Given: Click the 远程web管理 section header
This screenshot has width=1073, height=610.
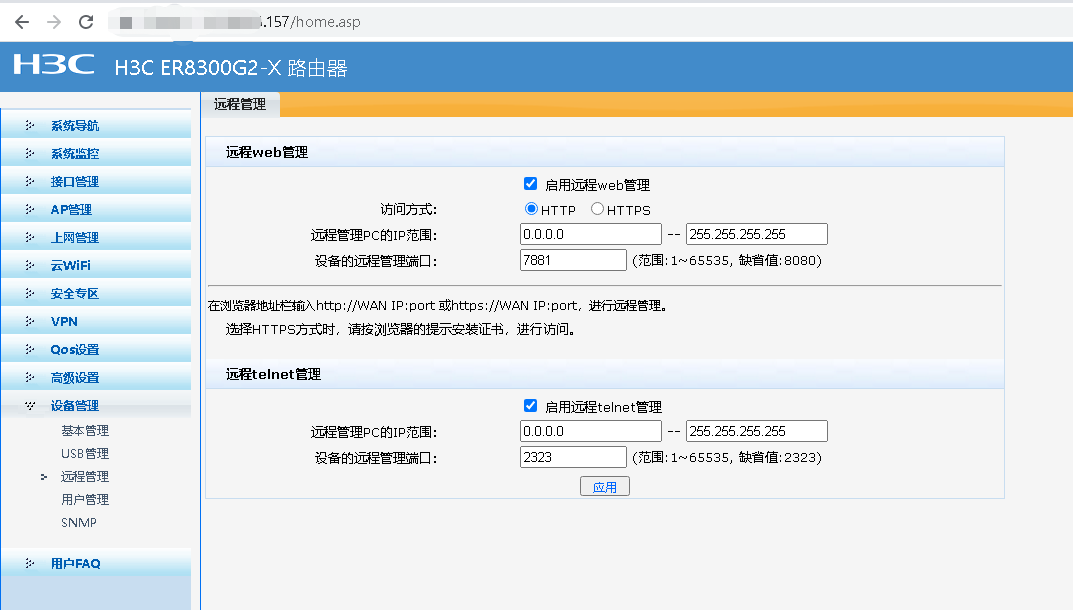Looking at the screenshot, I should click(x=267, y=152).
